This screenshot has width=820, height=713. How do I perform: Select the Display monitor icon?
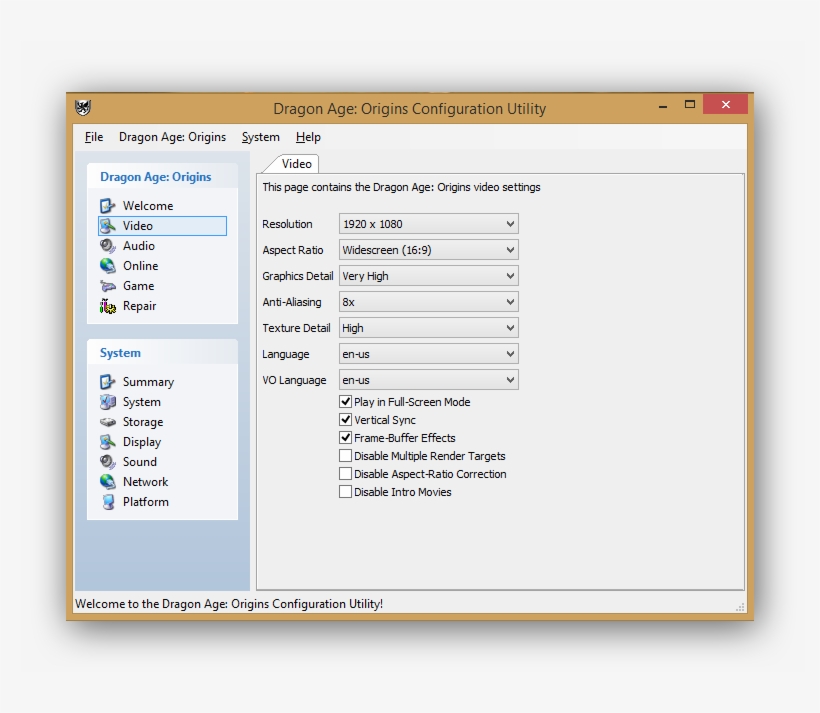(108, 442)
